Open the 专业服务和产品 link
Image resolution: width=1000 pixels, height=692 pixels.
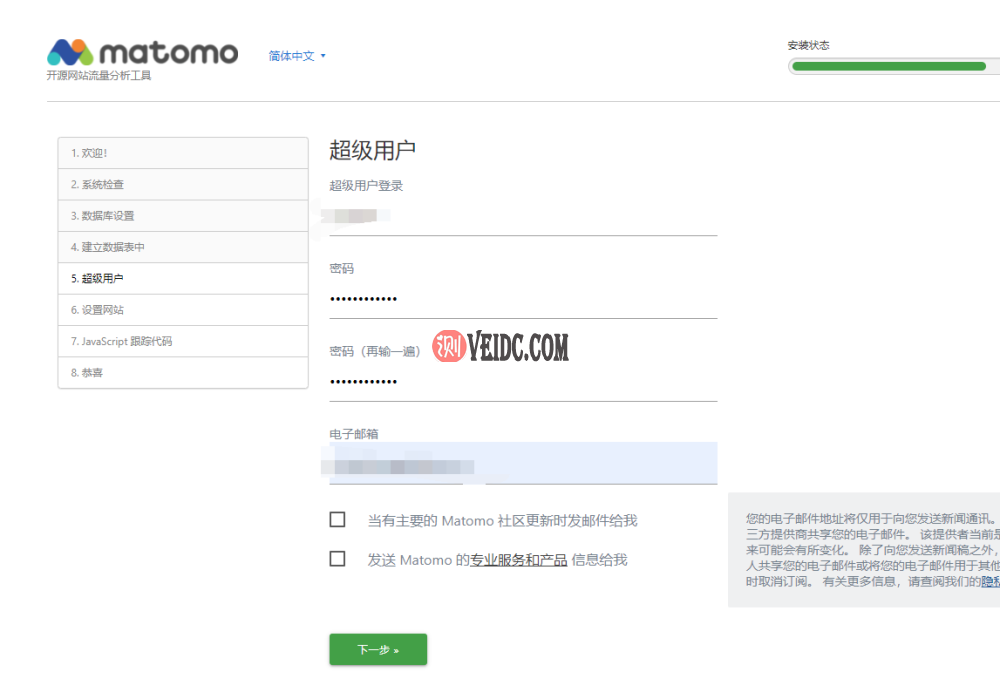click(x=518, y=560)
